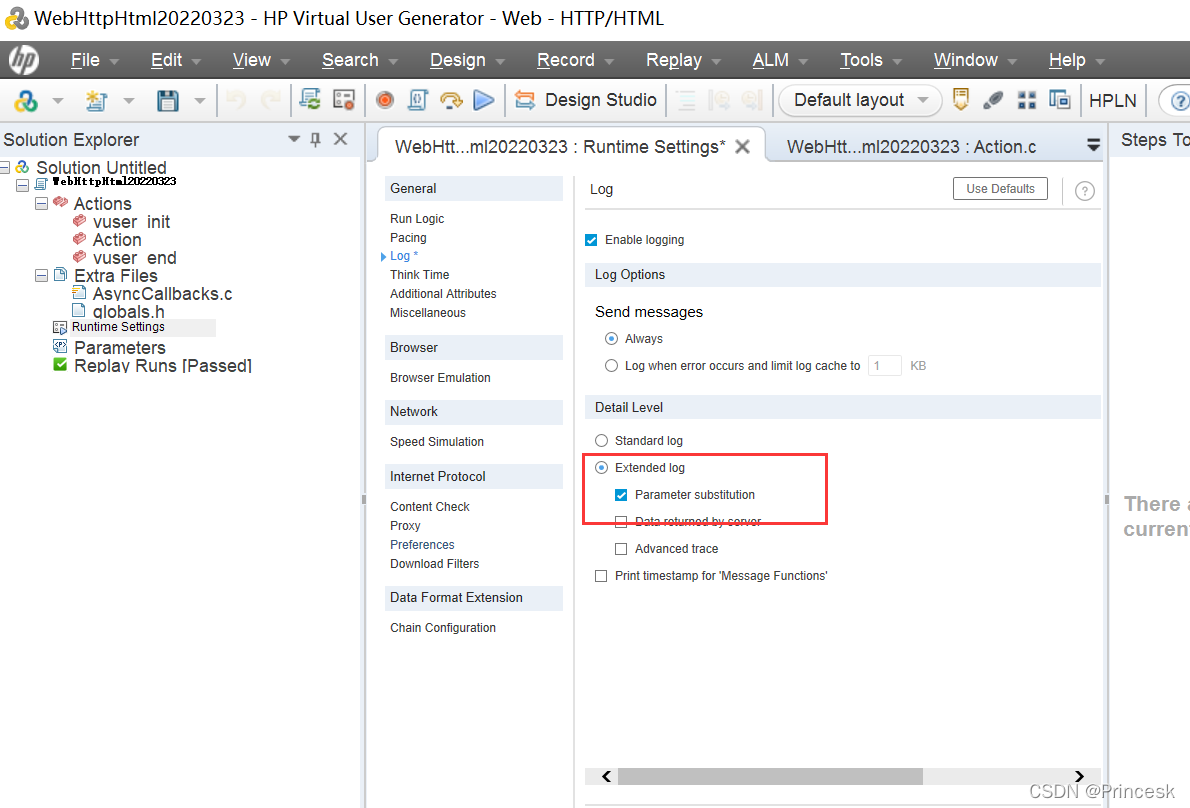Click the globals.h file icon
The width and height of the screenshot is (1190, 808).
pyautogui.click(x=78, y=310)
